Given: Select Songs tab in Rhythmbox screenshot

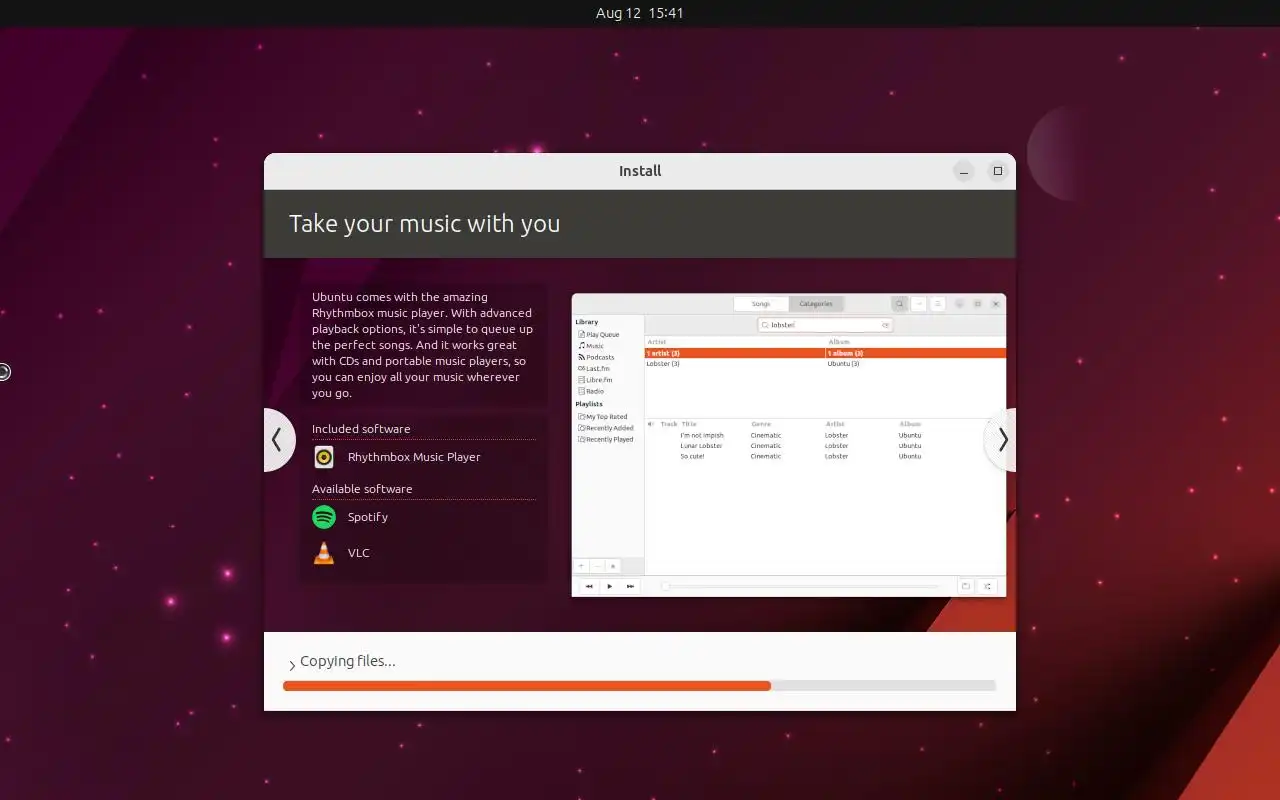Looking at the screenshot, I should [x=761, y=304].
